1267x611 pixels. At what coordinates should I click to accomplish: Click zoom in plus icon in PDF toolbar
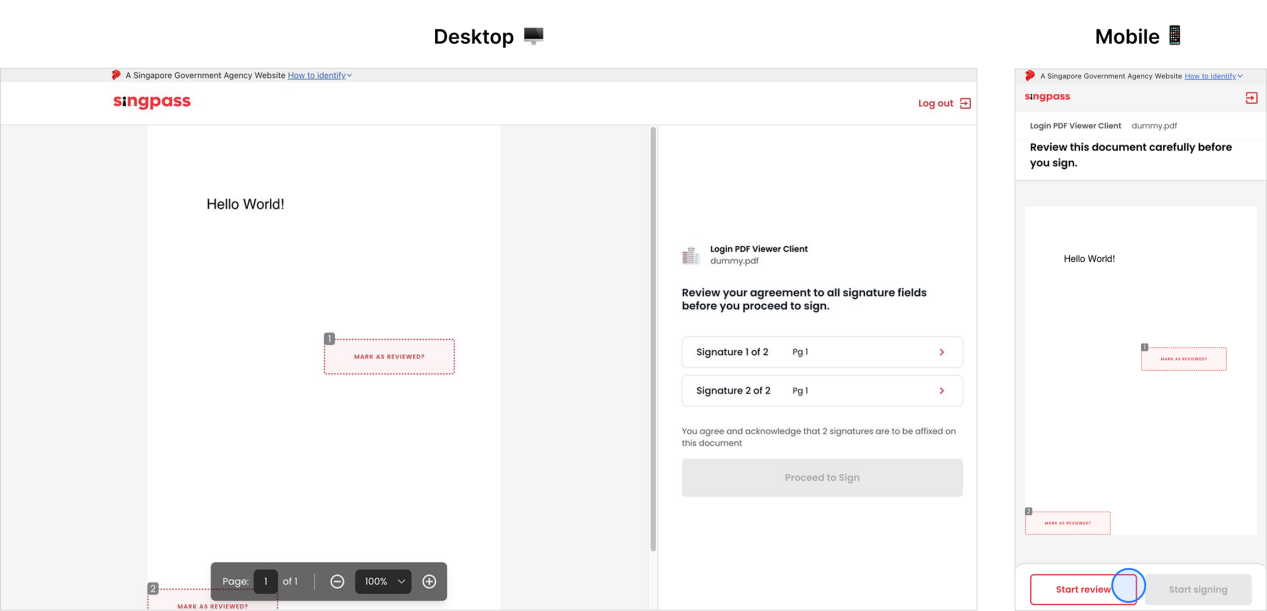(x=429, y=581)
